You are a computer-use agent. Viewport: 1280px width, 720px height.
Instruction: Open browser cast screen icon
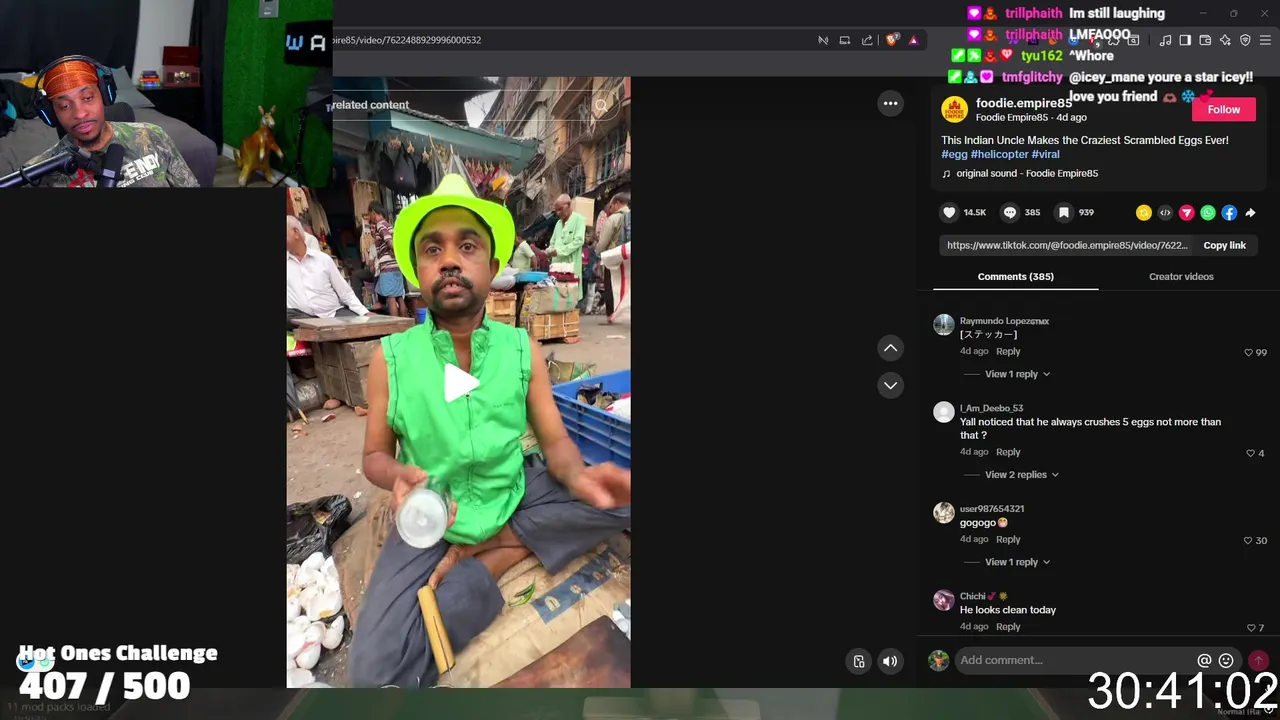pyautogui.click(x=845, y=40)
